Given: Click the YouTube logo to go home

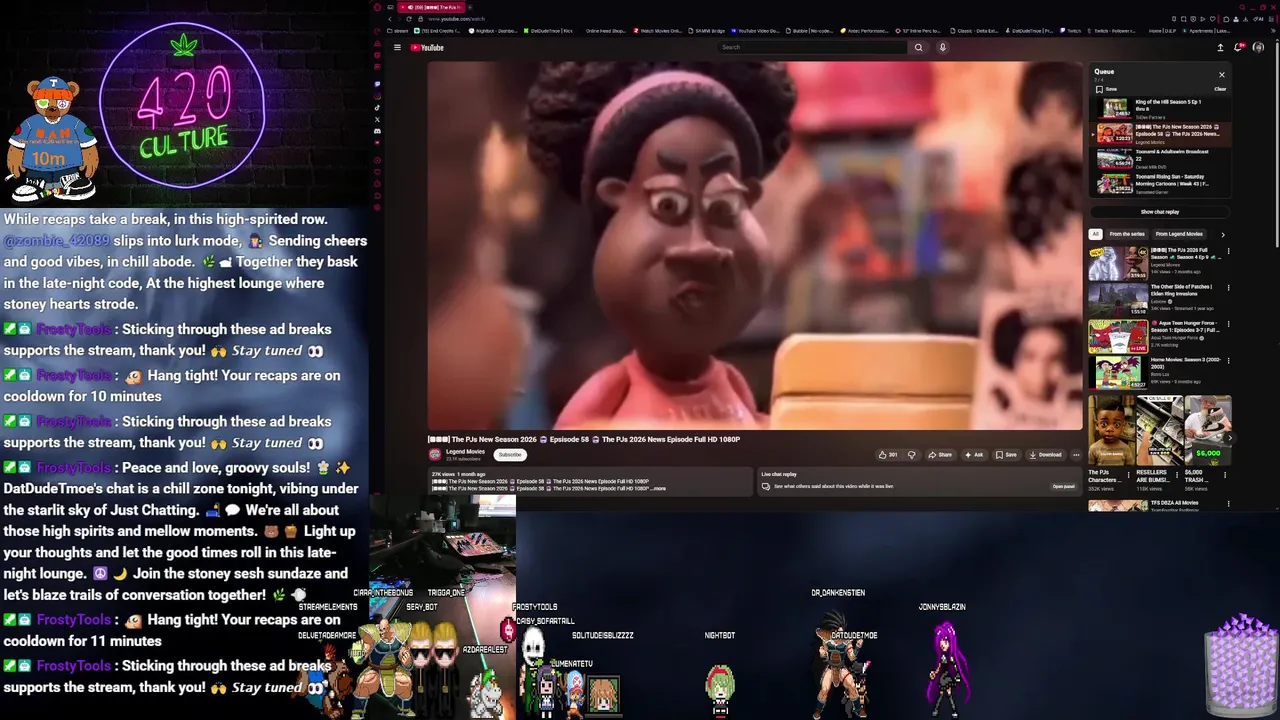Looking at the screenshot, I should tap(427, 47).
